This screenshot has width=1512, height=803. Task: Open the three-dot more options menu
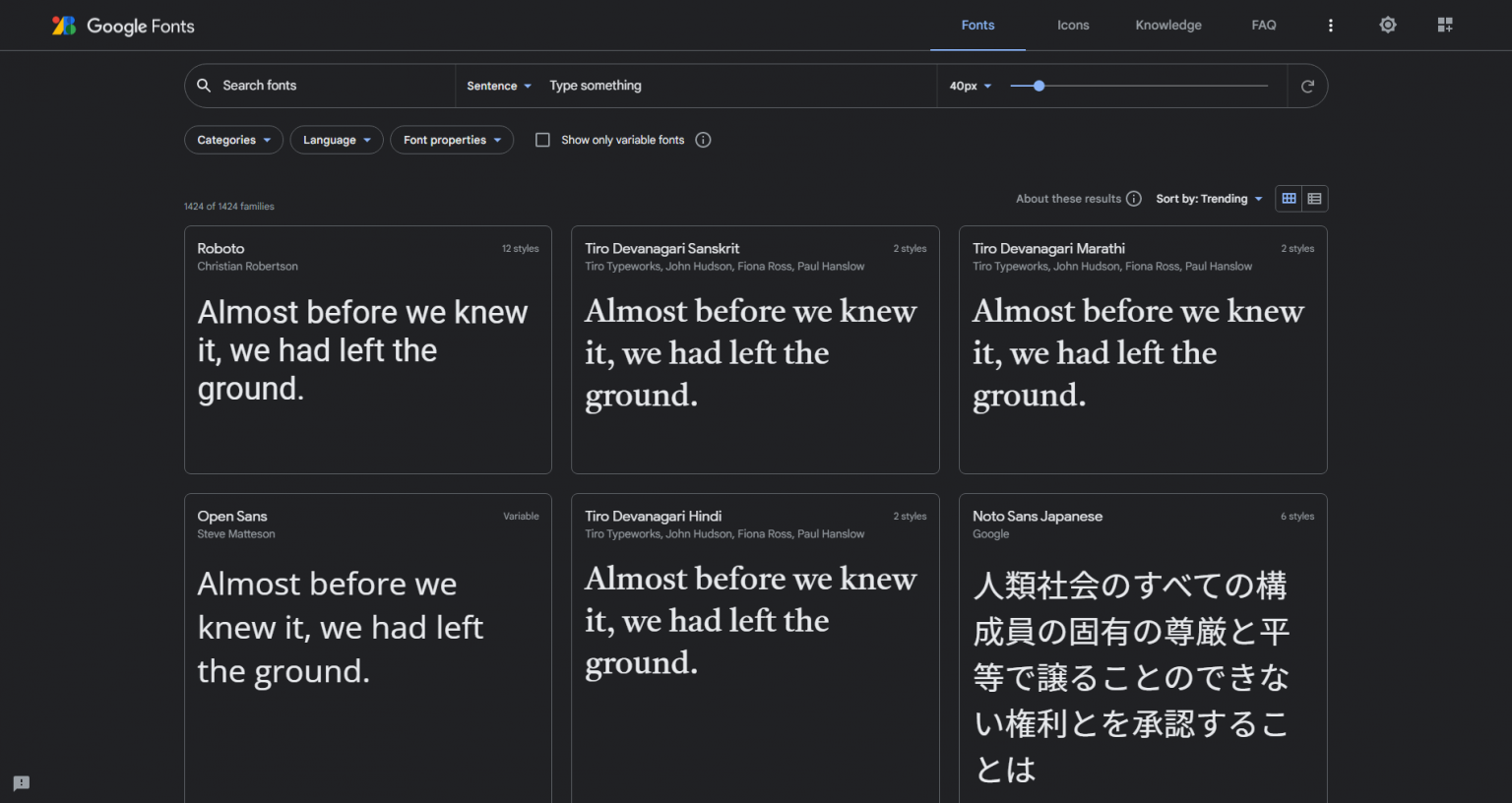(x=1330, y=26)
